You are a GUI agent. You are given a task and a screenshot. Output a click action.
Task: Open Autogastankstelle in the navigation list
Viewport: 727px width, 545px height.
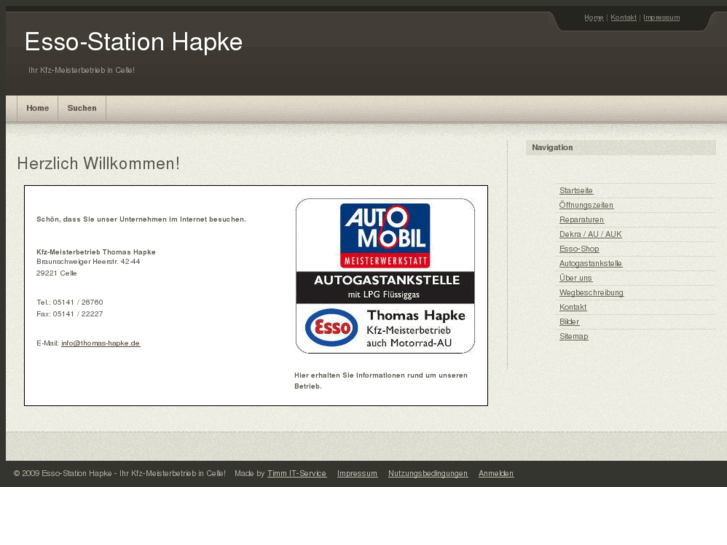[591, 263]
